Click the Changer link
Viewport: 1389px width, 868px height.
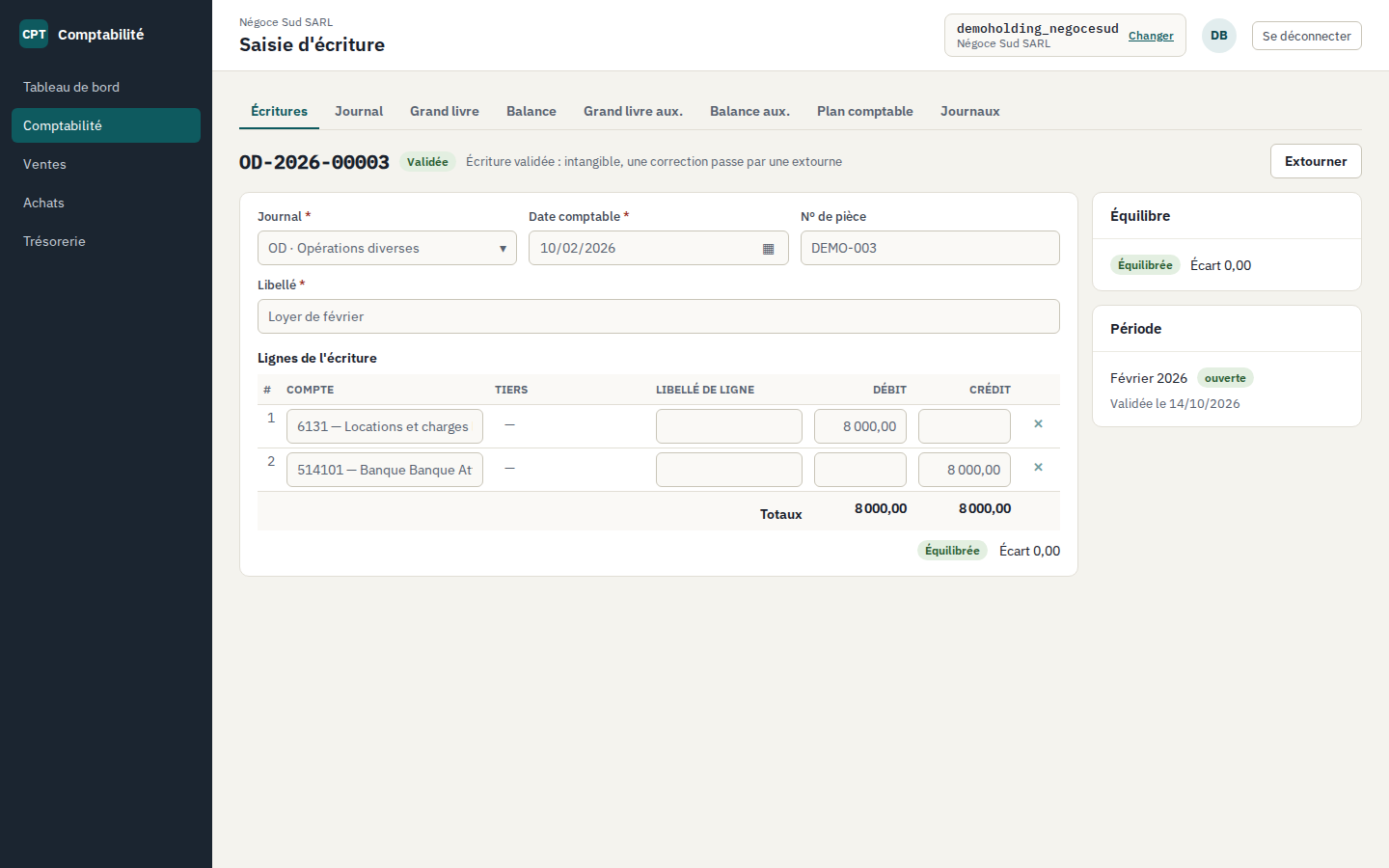click(1151, 36)
